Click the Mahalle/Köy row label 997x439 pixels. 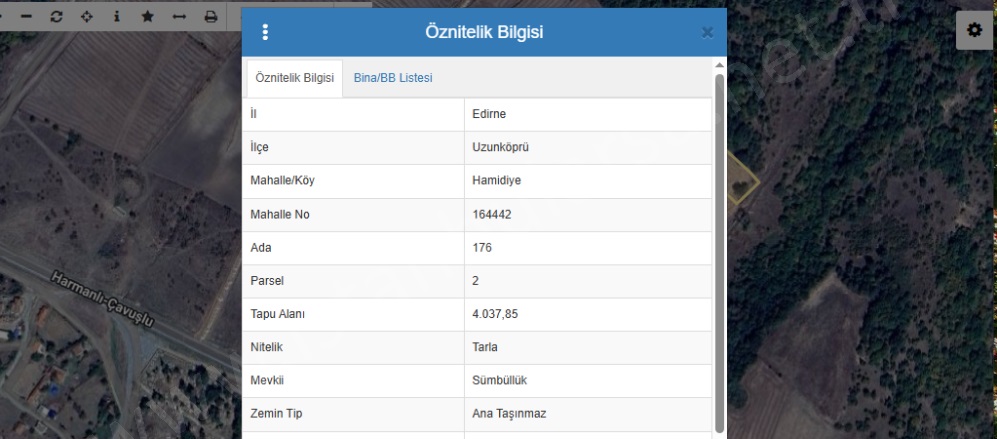[282, 181]
